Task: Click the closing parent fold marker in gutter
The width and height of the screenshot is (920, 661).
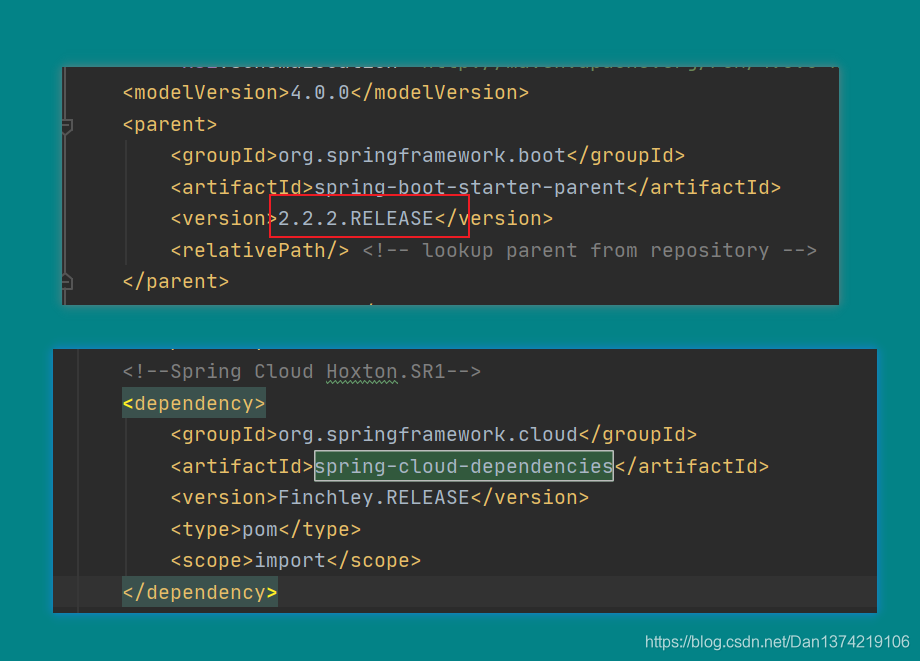Action: [67, 282]
